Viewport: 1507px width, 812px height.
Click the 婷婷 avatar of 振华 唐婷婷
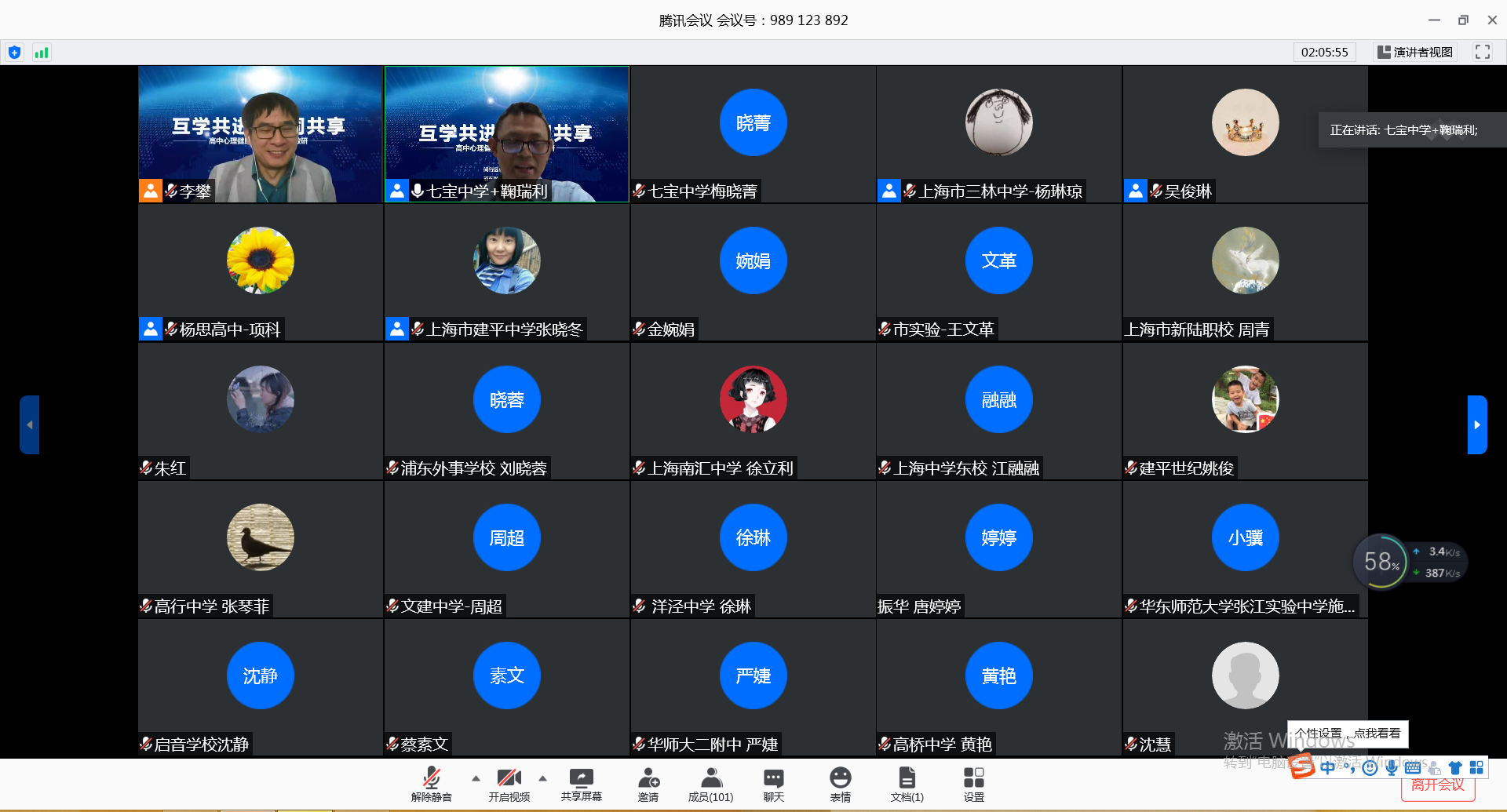point(999,537)
